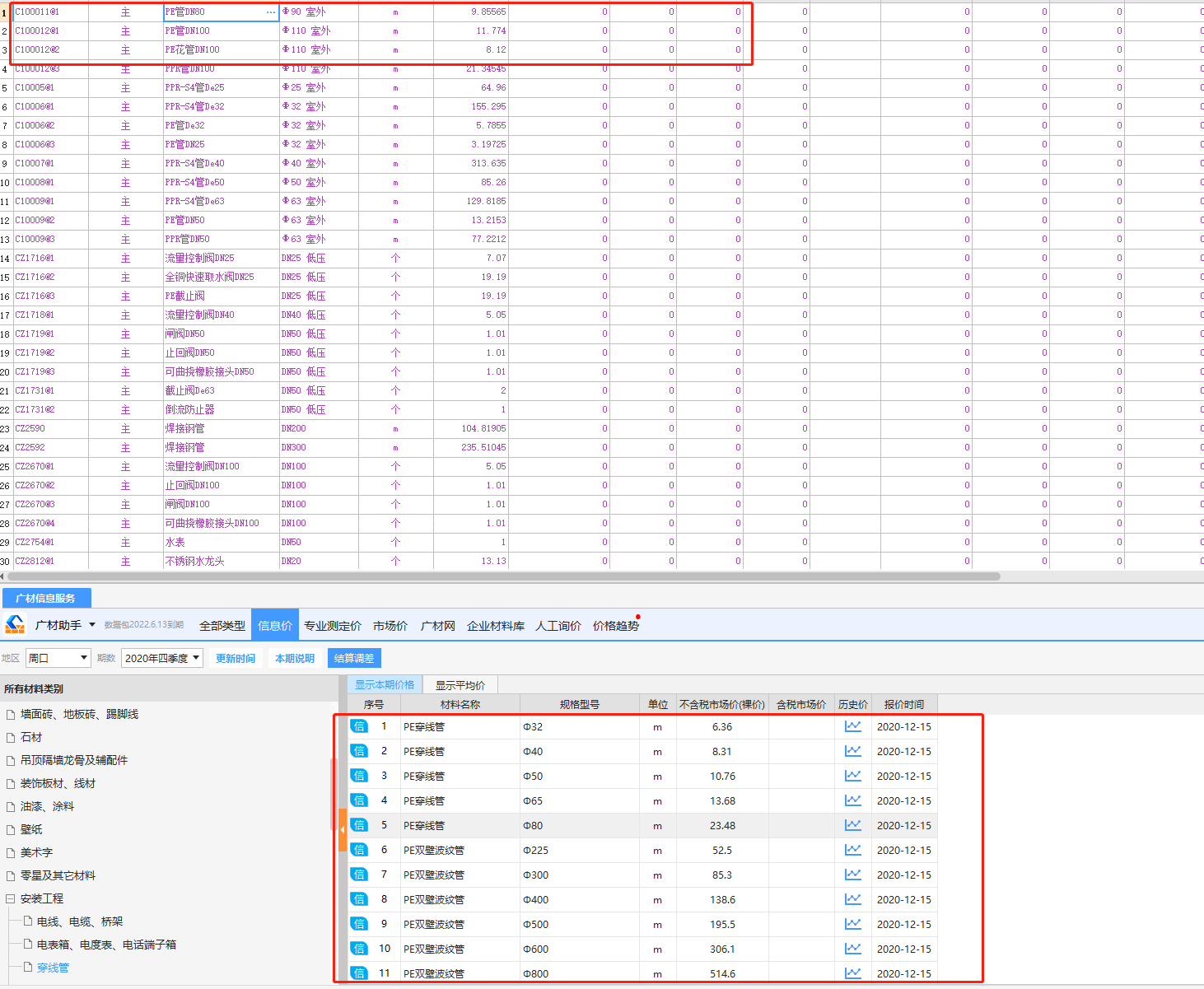Click the ellipsis button in PE管DN80 cell
The width and height of the screenshot is (1204, 989).
[x=271, y=12]
